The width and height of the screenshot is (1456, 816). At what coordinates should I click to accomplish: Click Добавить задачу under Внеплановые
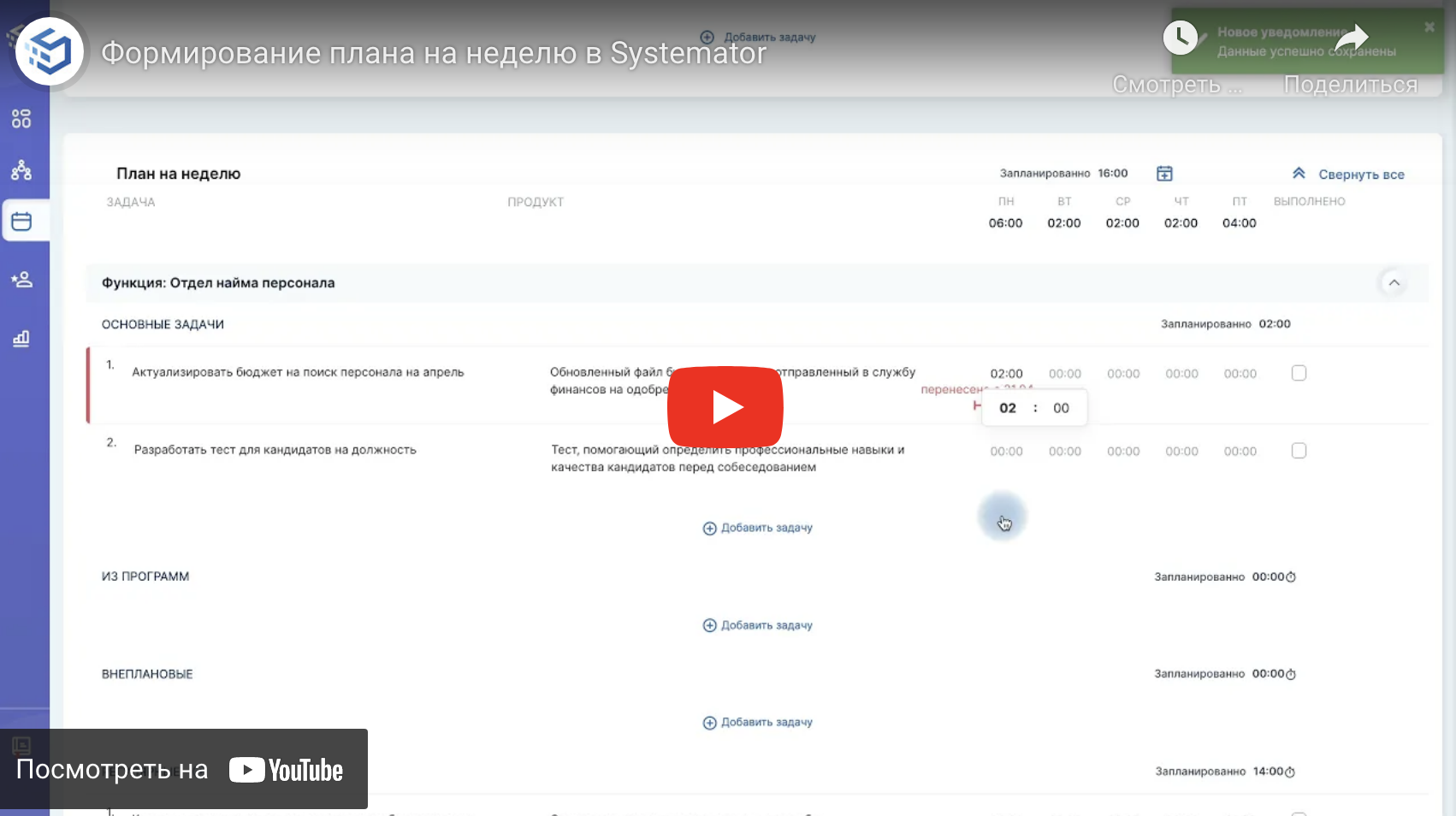click(x=757, y=723)
